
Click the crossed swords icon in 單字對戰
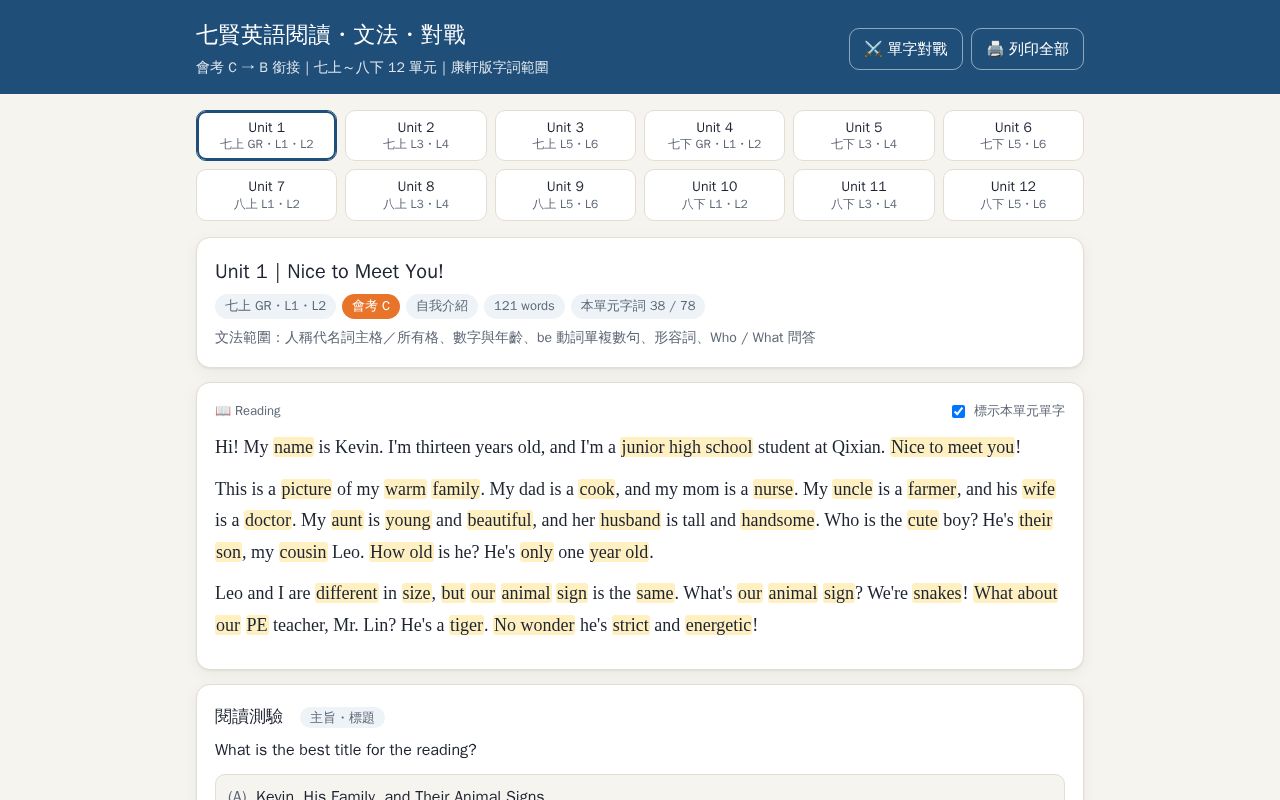[x=873, y=49]
